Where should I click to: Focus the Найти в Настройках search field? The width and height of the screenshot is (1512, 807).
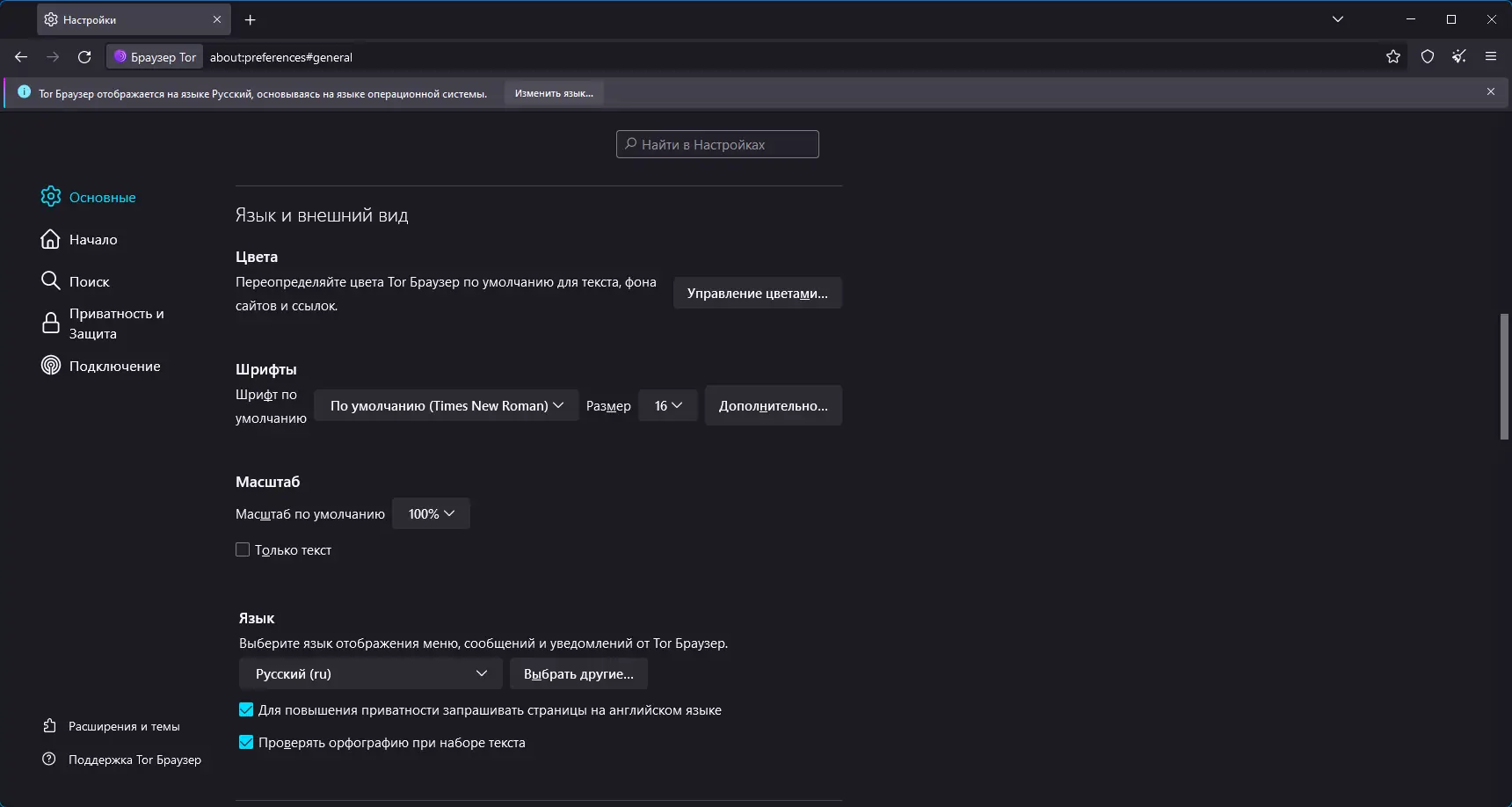click(x=717, y=144)
